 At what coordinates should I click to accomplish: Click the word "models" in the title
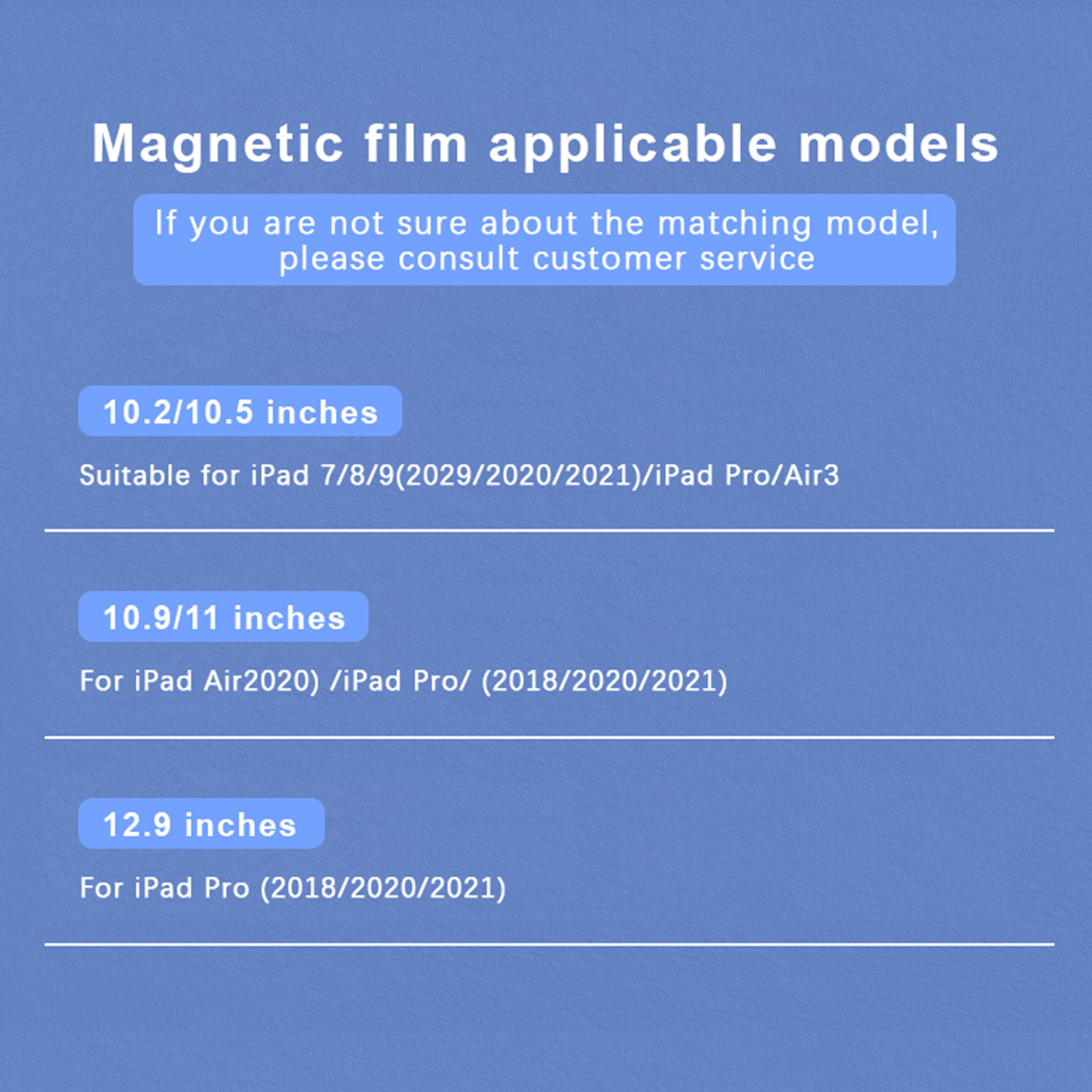pyautogui.click(x=898, y=144)
